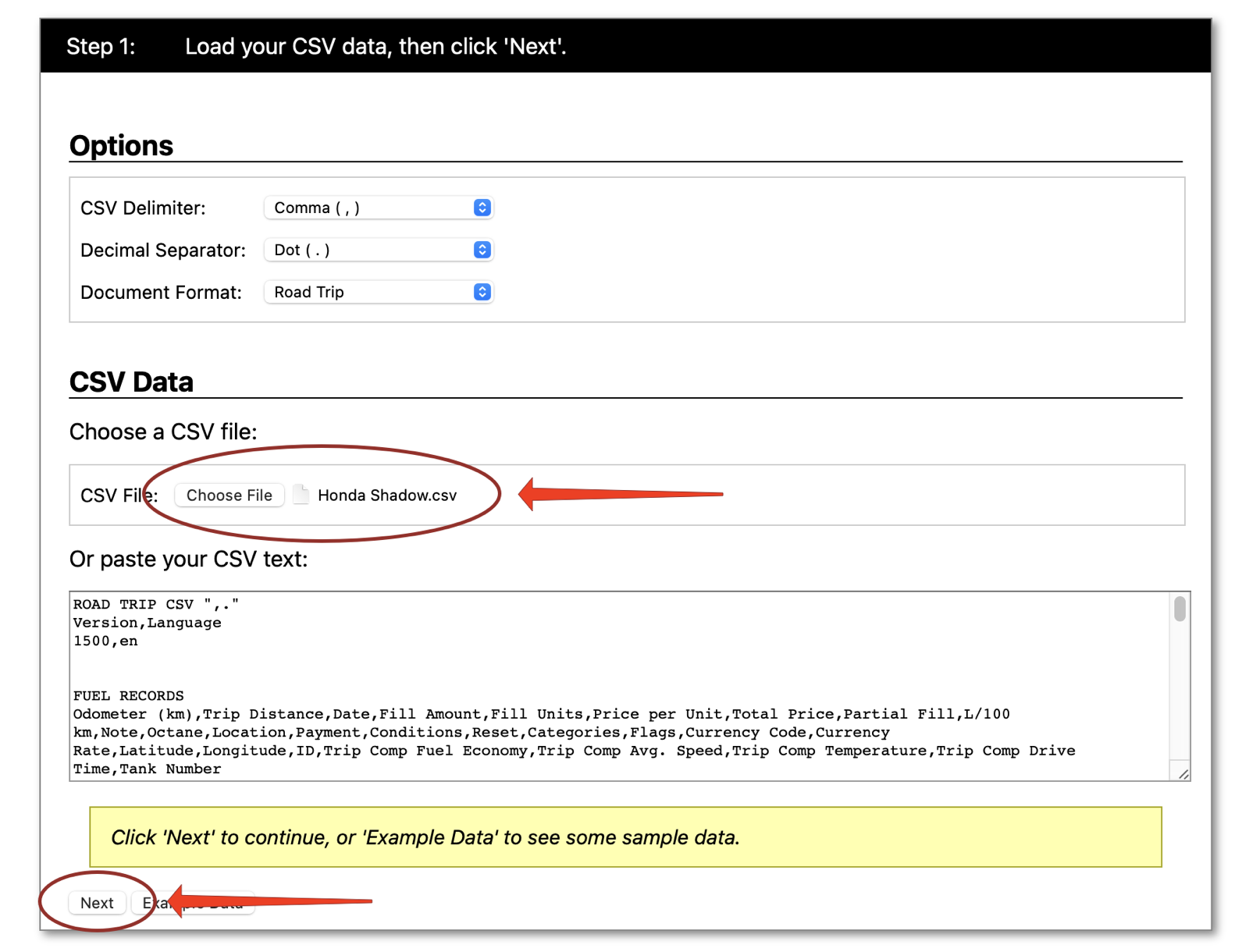Image resolution: width=1249 pixels, height=952 pixels.
Task: Click the Document Format blue stepper arrows
Action: tap(482, 292)
